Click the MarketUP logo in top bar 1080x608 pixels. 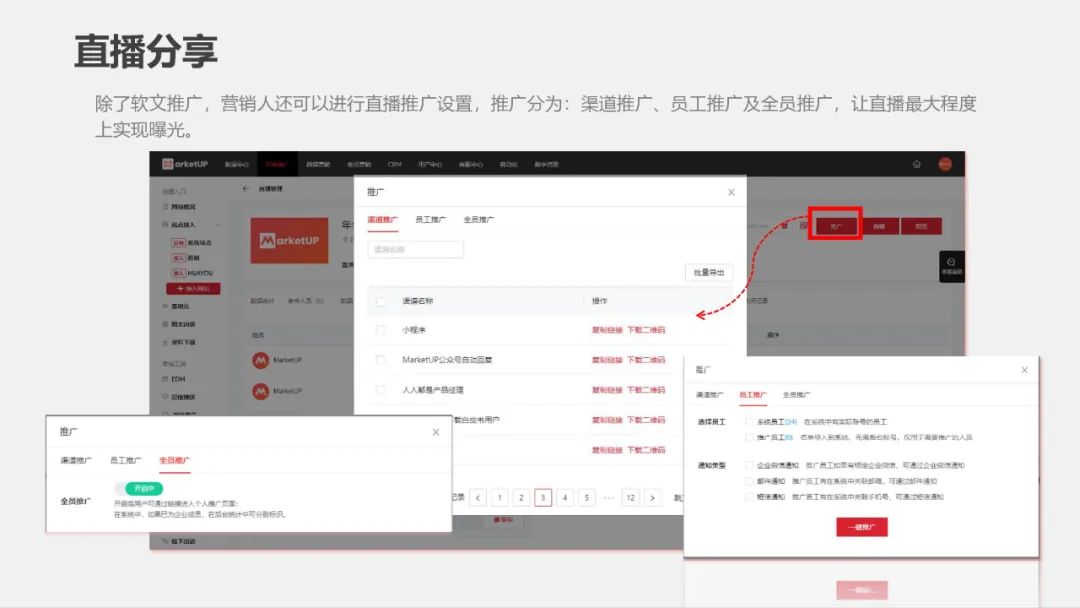tap(185, 164)
